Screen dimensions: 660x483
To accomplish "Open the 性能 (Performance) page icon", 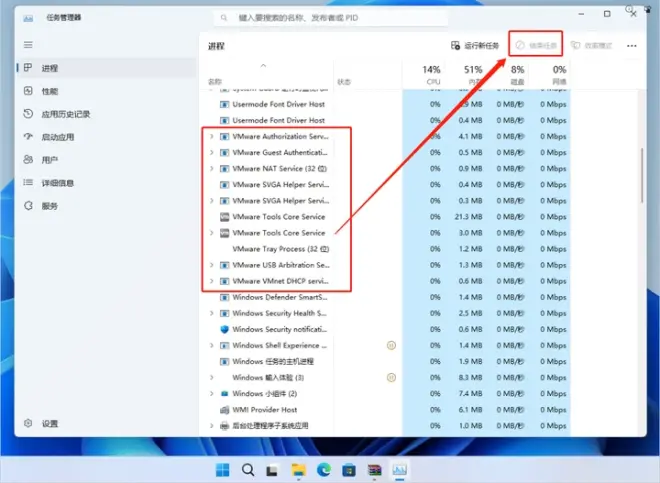I will pyautogui.click(x=28, y=91).
